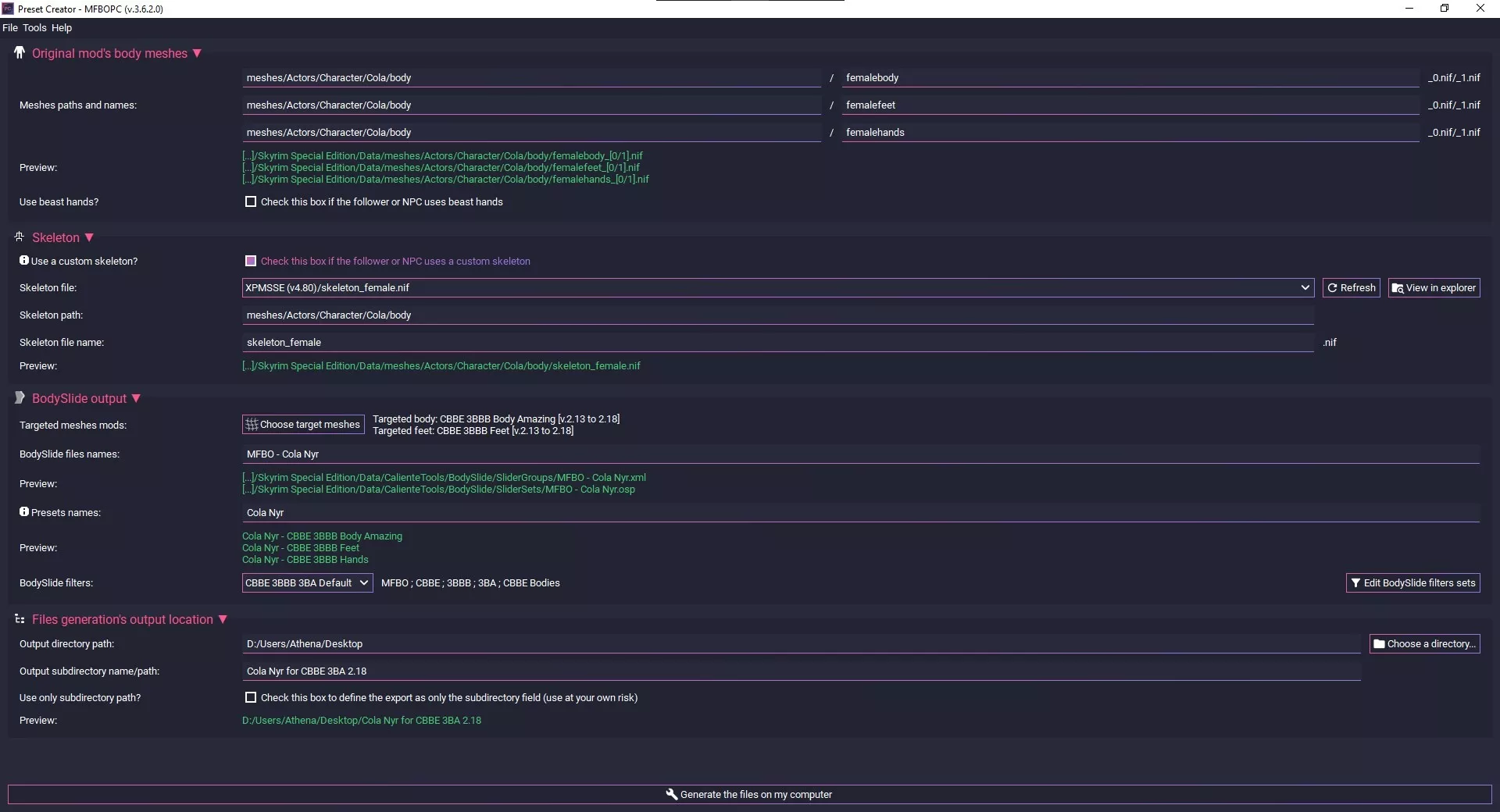
Task: Refresh the skeleton file list
Action: (1352, 287)
